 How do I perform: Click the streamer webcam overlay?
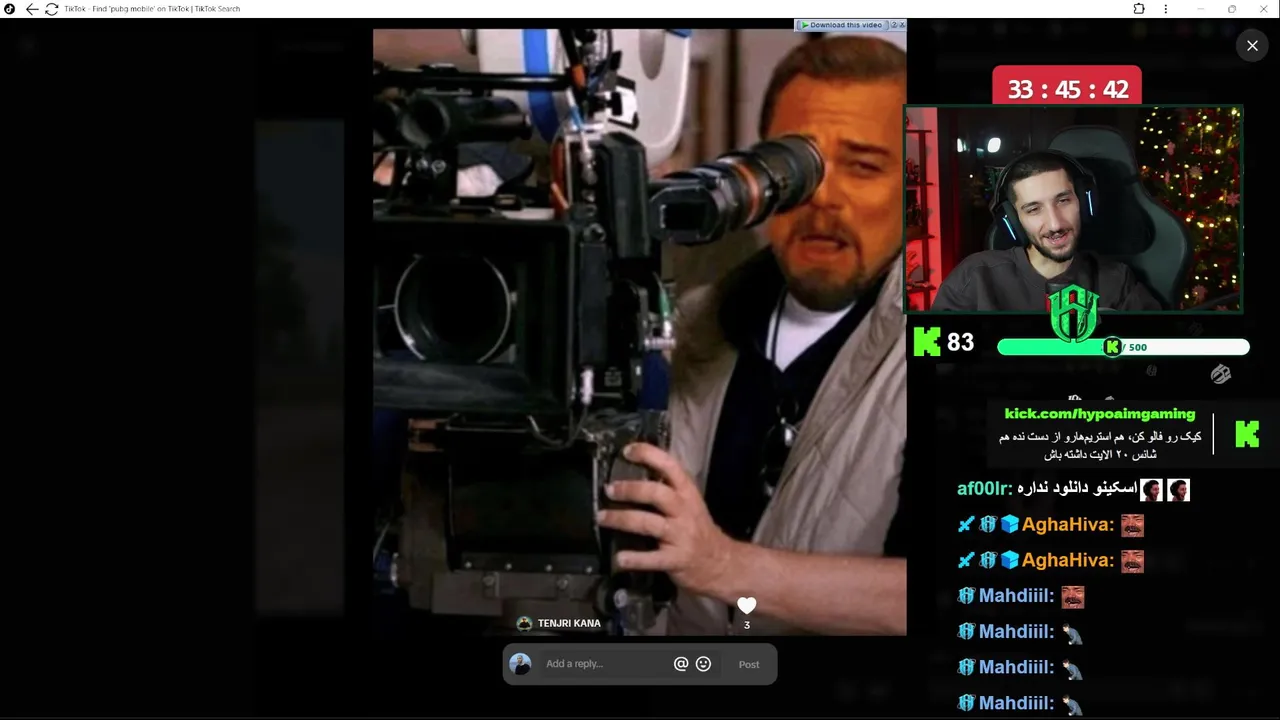click(x=1073, y=210)
